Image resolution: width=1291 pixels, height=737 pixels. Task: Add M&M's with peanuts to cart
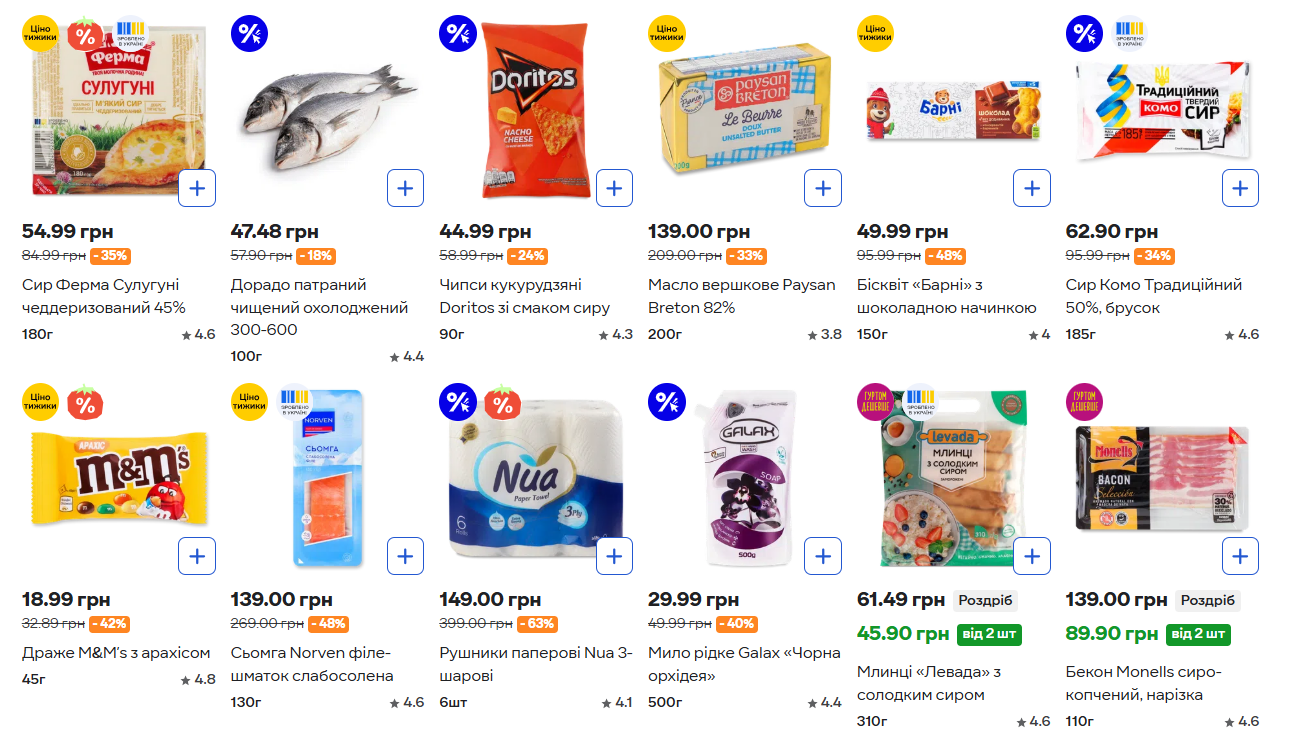(x=197, y=556)
